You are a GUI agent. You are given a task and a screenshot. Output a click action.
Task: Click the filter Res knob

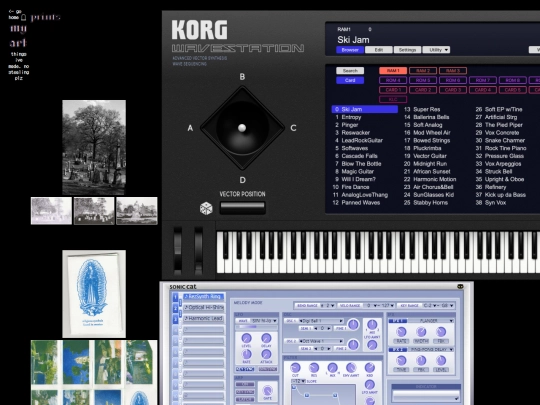point(314,368)
